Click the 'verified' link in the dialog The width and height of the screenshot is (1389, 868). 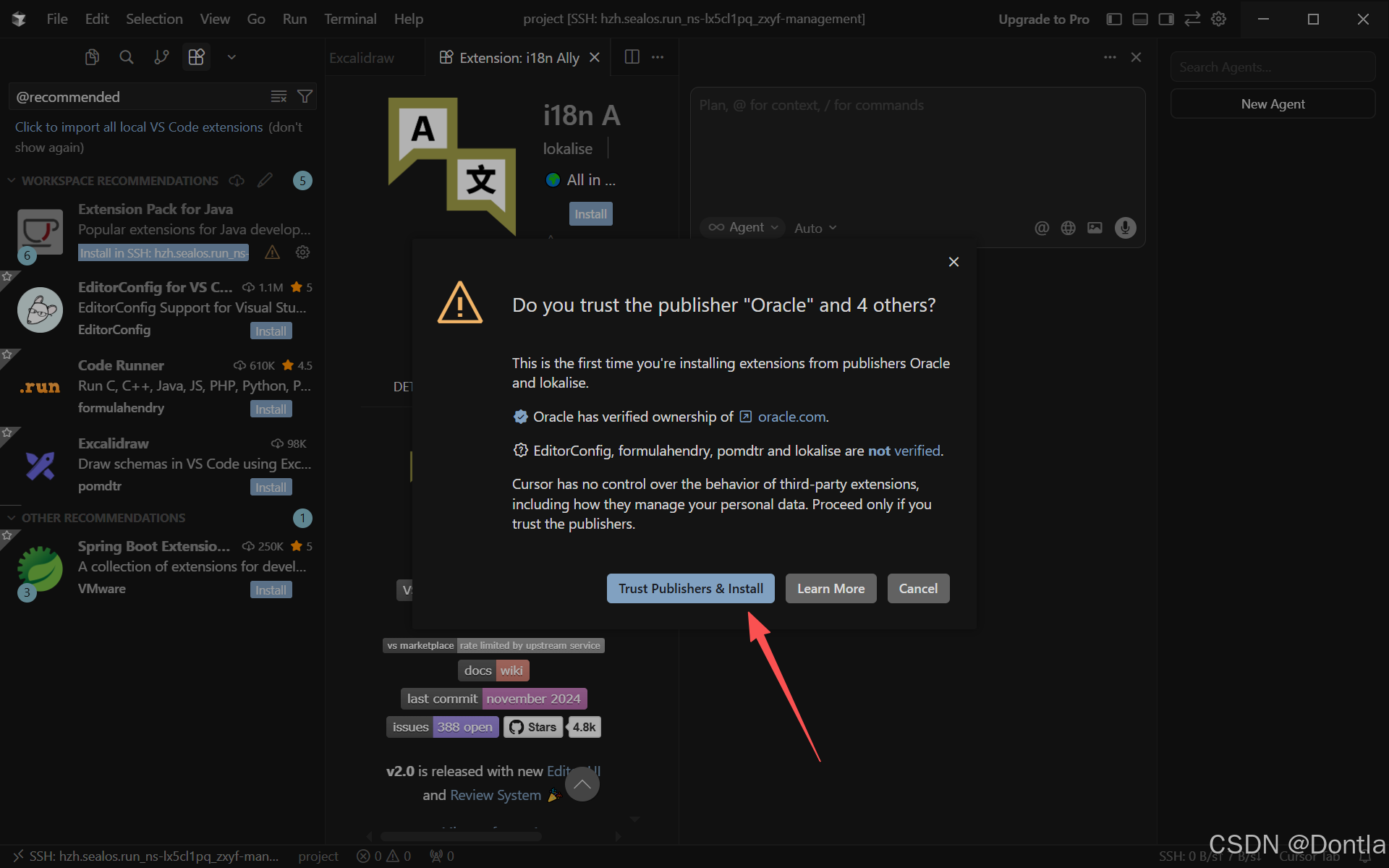click(x=917, y=451)
